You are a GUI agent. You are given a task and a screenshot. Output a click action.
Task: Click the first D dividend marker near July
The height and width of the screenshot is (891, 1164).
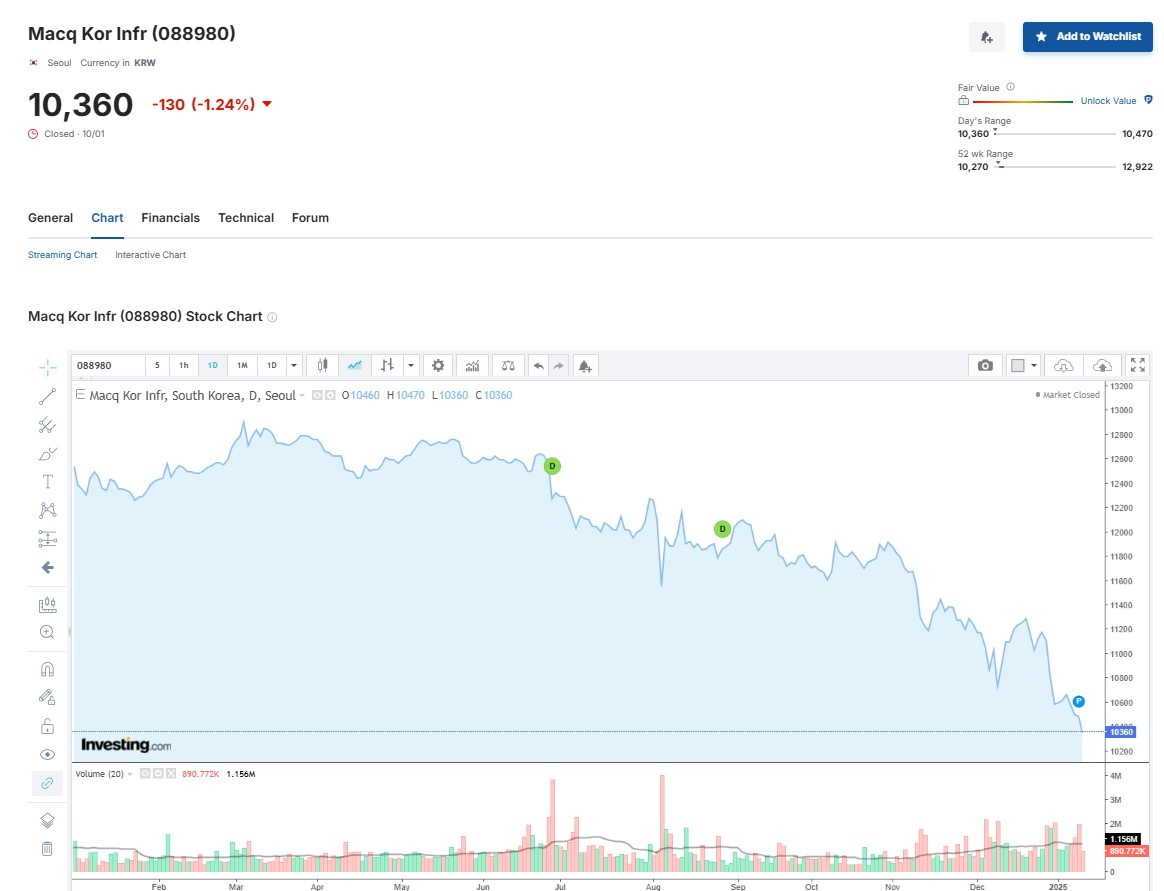click(552, 466)
